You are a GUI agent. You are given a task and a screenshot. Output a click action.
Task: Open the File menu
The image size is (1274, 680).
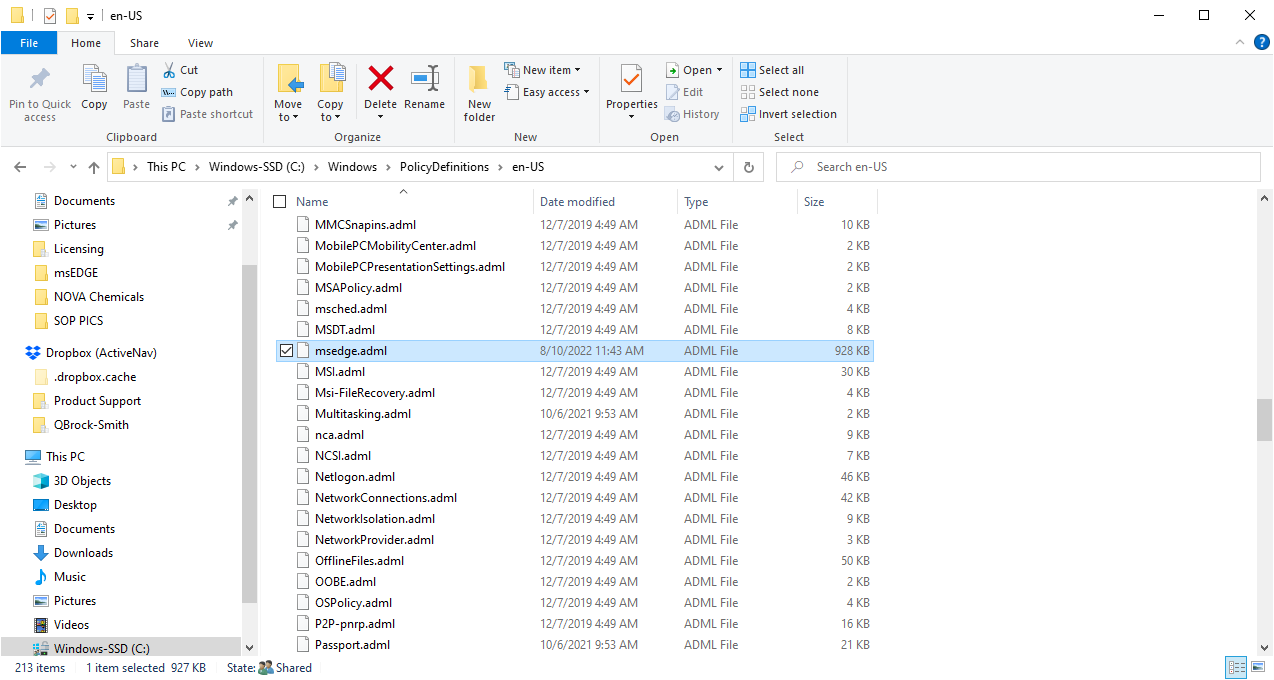tap(29, 43)
